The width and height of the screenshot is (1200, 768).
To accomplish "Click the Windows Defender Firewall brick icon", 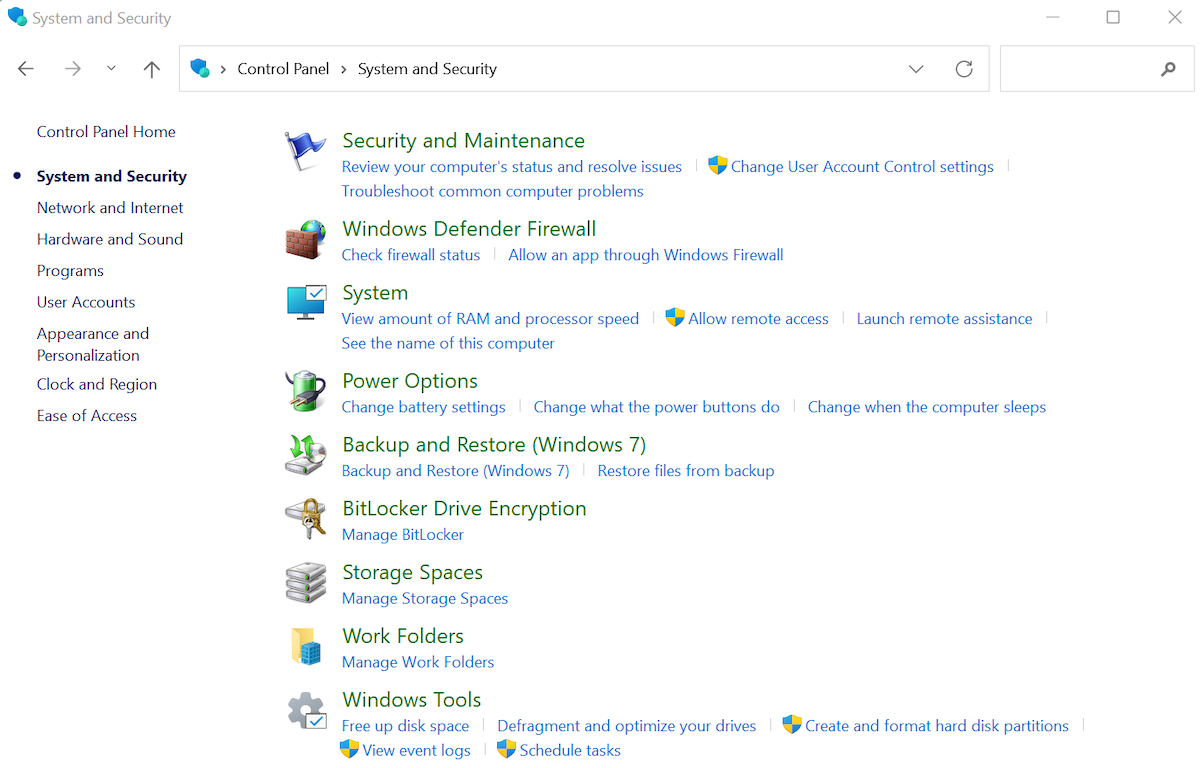I will (305, 238).
